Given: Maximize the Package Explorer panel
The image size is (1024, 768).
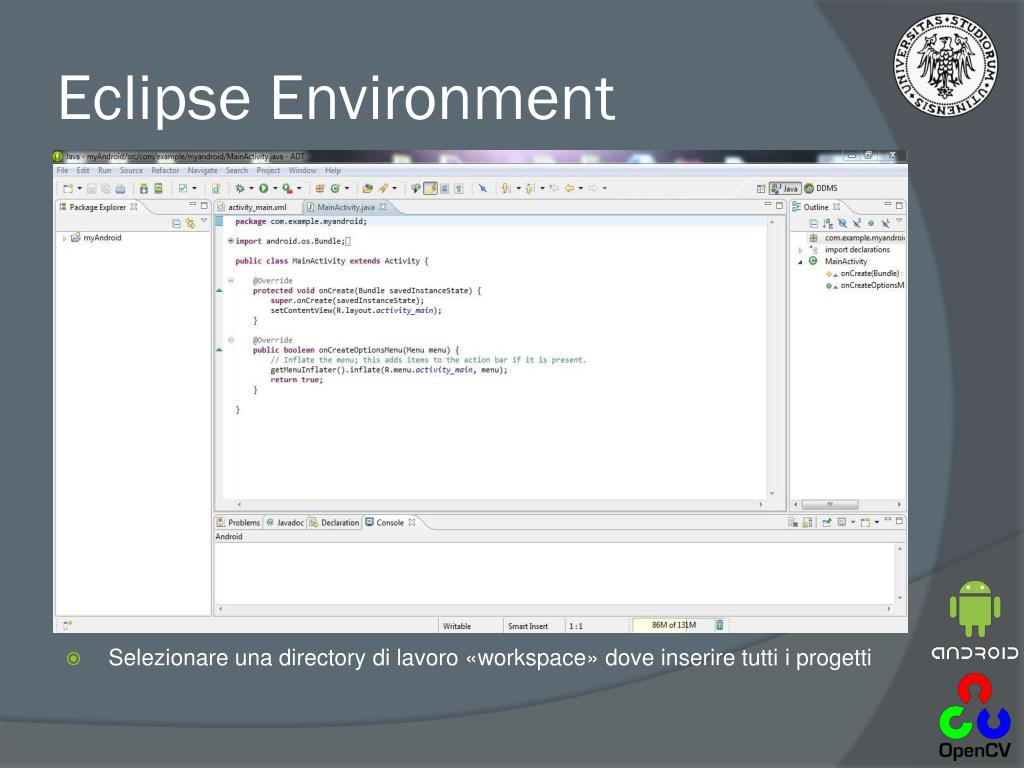Looking at the screenshot, I should coord(204,206).
